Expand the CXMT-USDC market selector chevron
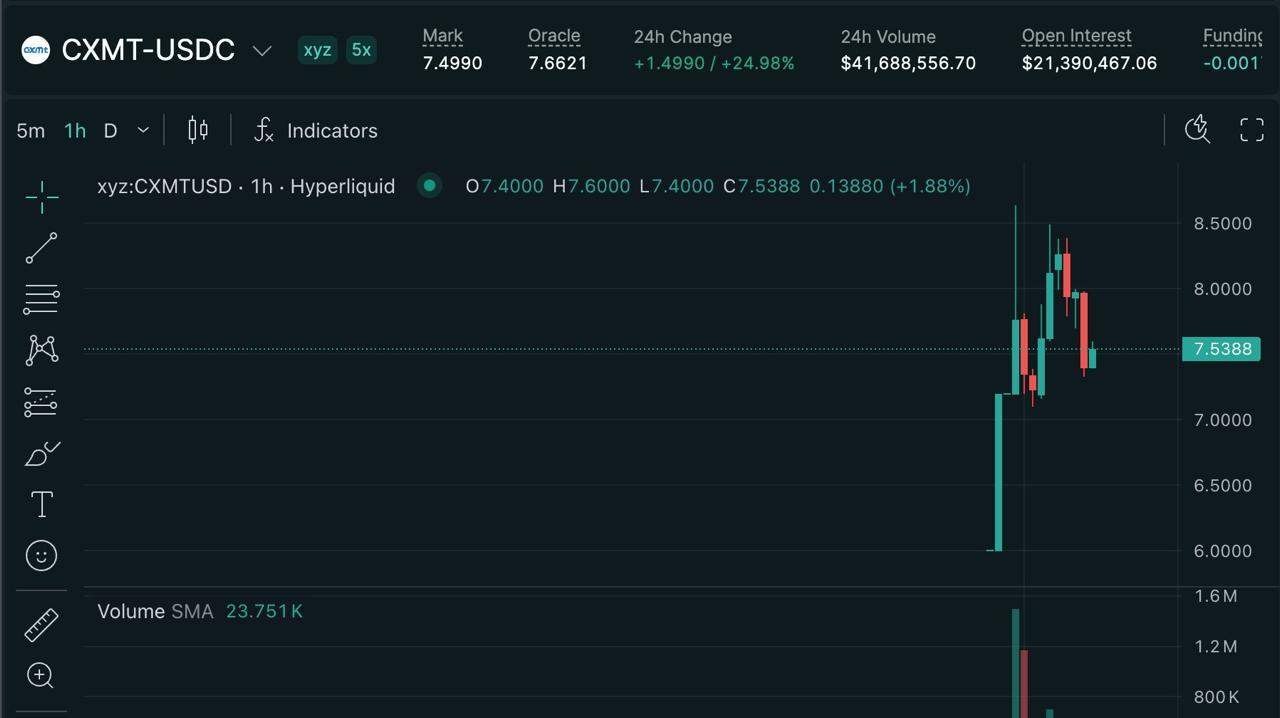1280x718 pixels. 262,50
